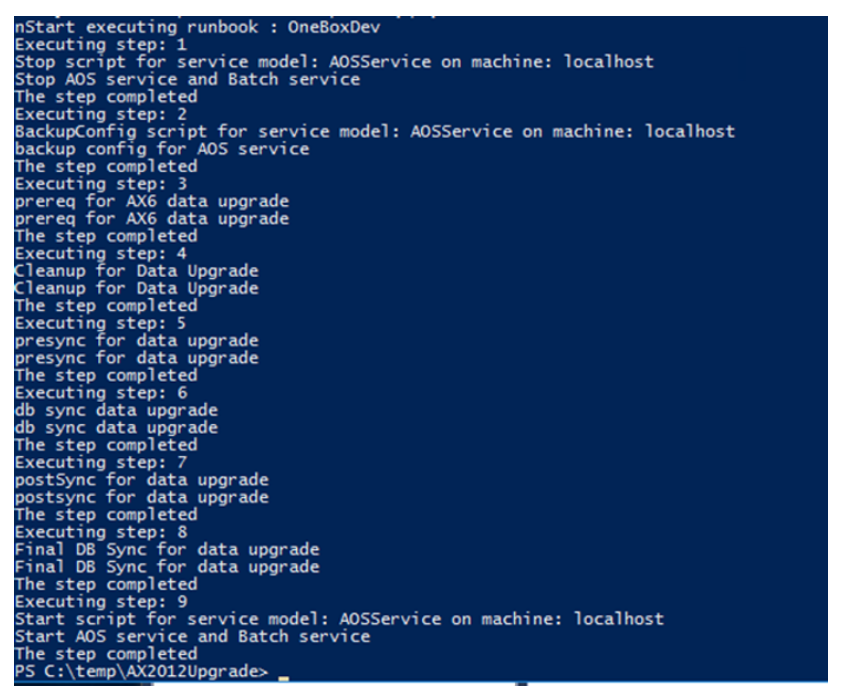The height and width of the screenshot is (691, 841).
Task: Click the 'Executing step: 5' line
Action: [x=101, y=323]
